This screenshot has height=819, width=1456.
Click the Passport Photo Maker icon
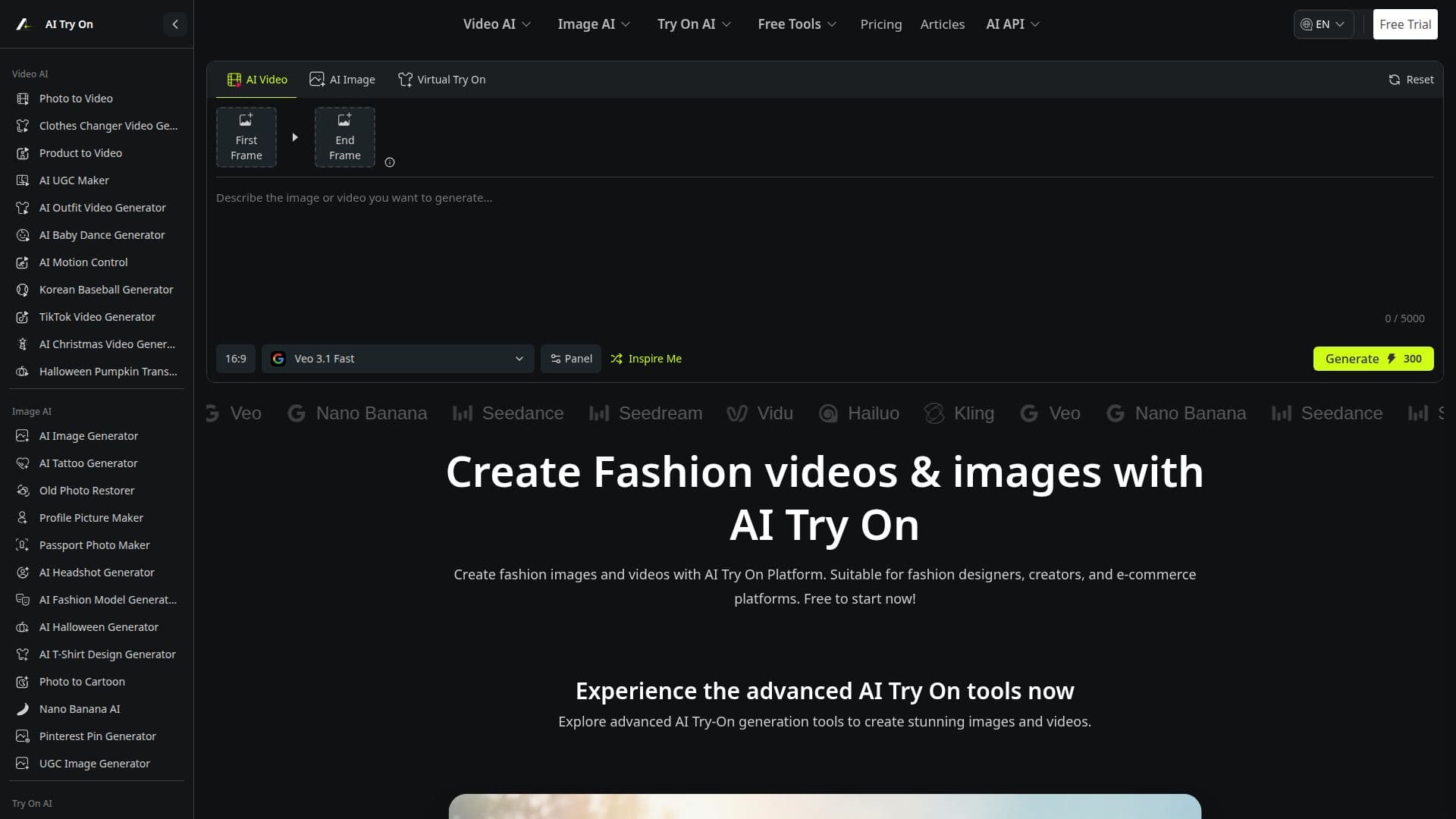pos(23,545)
